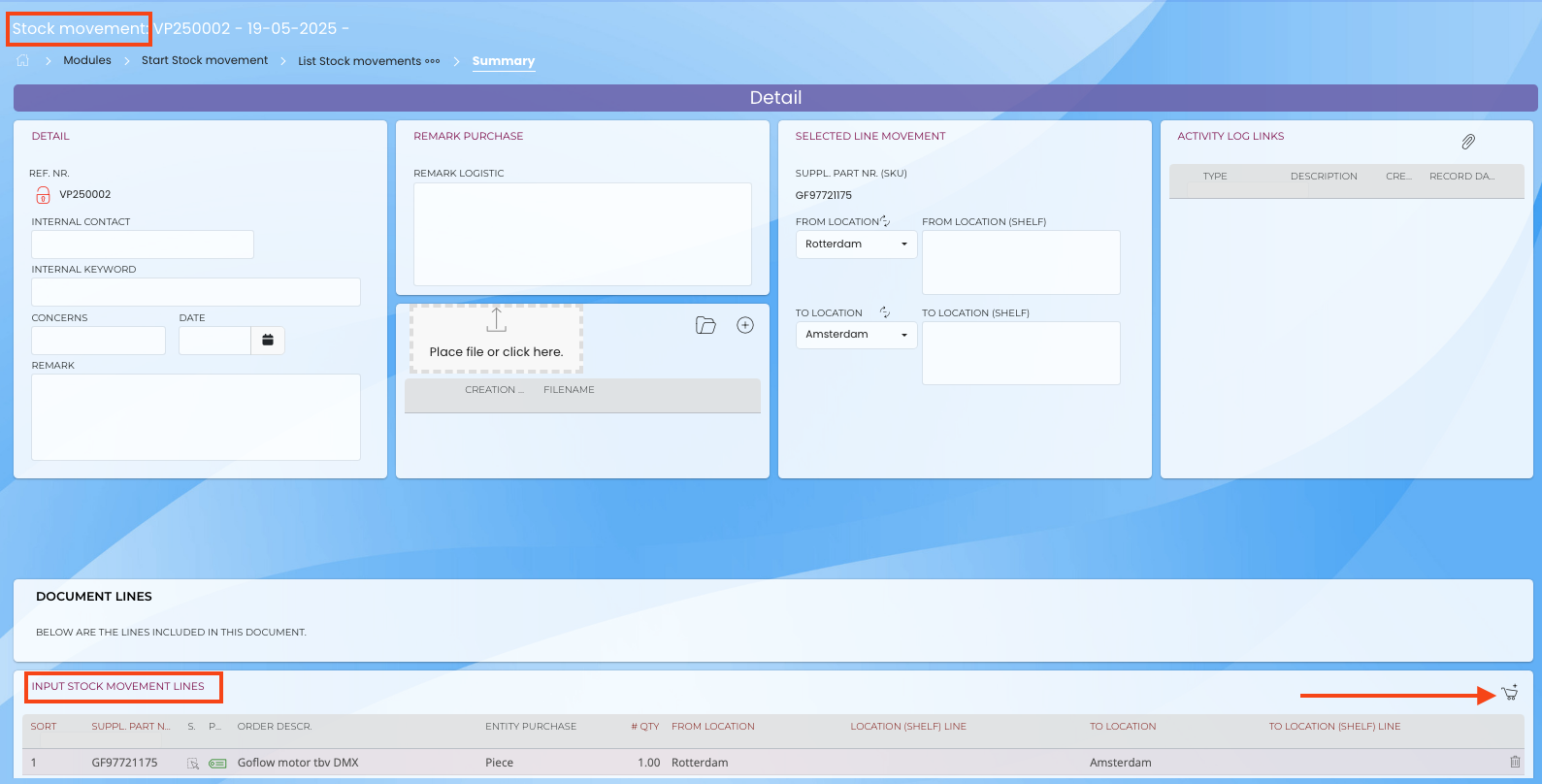Screen dimensions: 1542x784
Task: Sort lines by # Qty column
Action: (x=645, y=727)
